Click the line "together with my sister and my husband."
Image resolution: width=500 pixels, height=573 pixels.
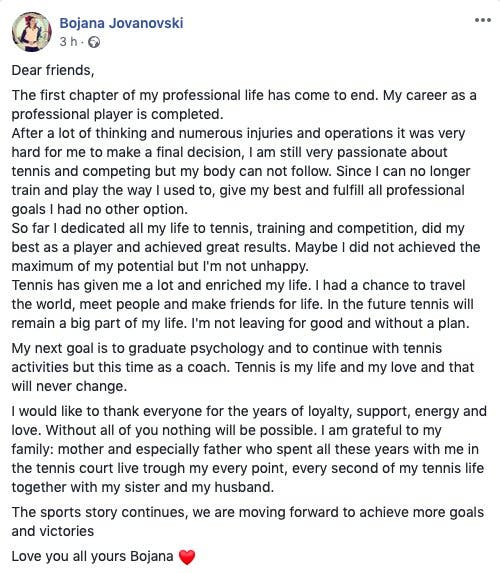click(x=143, y=487)
